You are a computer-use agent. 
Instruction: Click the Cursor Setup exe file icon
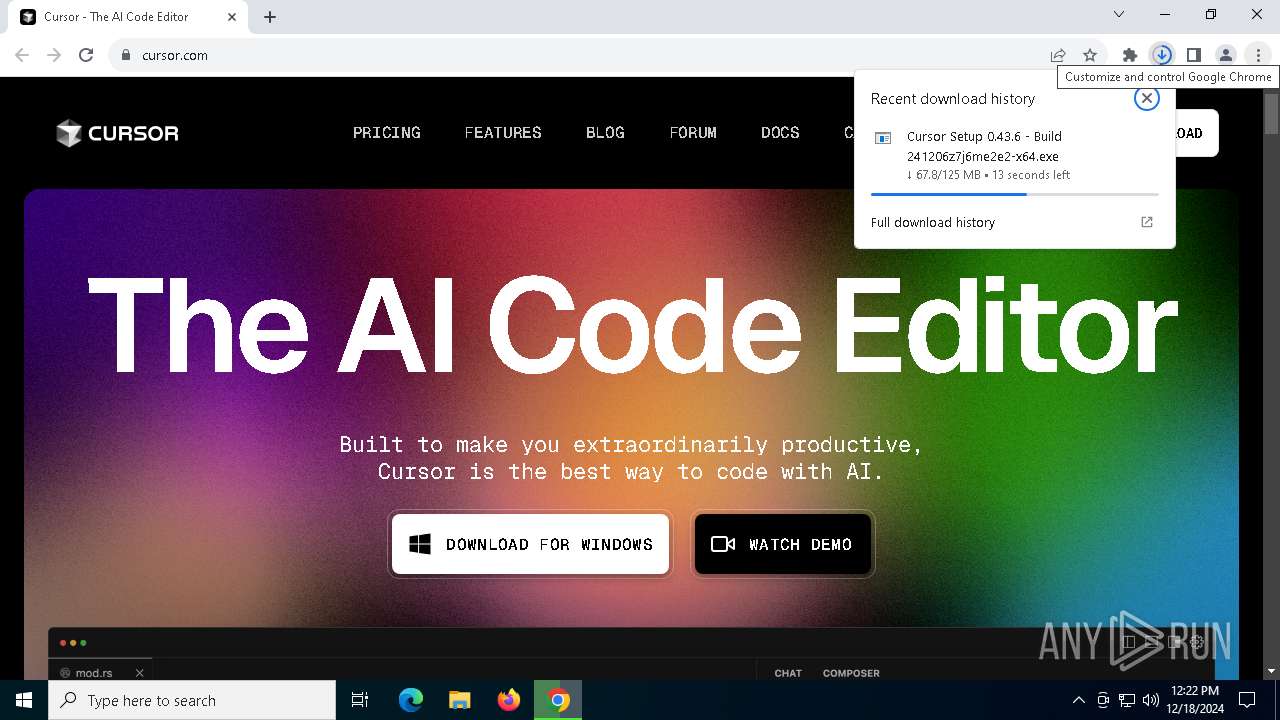[x=883, y=138]
